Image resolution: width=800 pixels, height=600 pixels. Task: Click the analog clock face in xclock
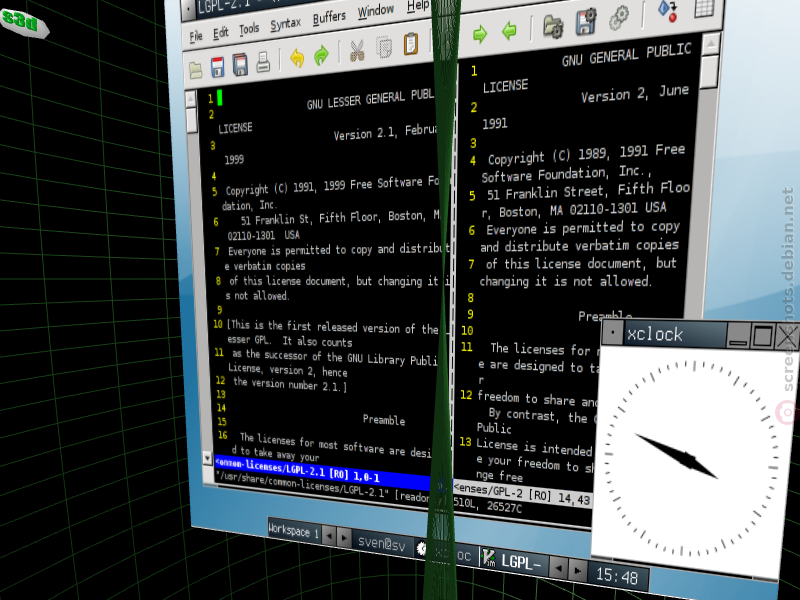click(691, 459)
